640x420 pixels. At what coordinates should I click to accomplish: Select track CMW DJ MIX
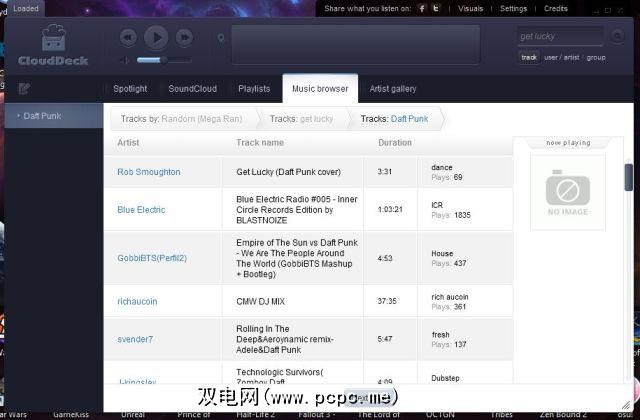pyautogui.click(x=260, y=301)
